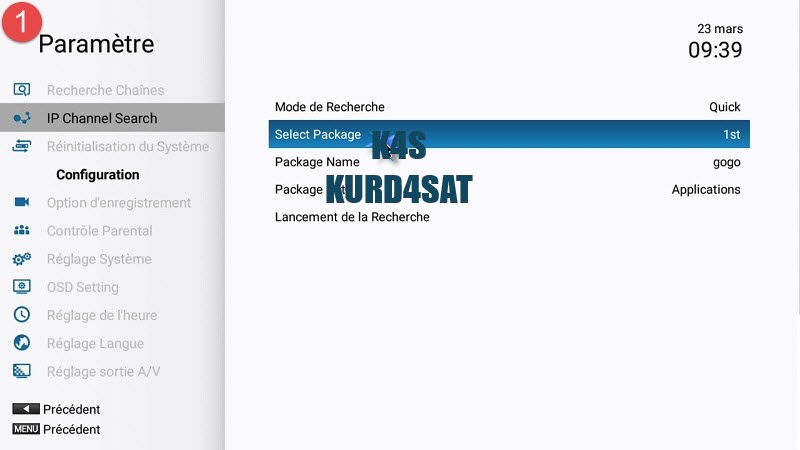The image size is (800, 450).
Task: Click the Réglage sortie A/V icon
Action: click(21, 371)
